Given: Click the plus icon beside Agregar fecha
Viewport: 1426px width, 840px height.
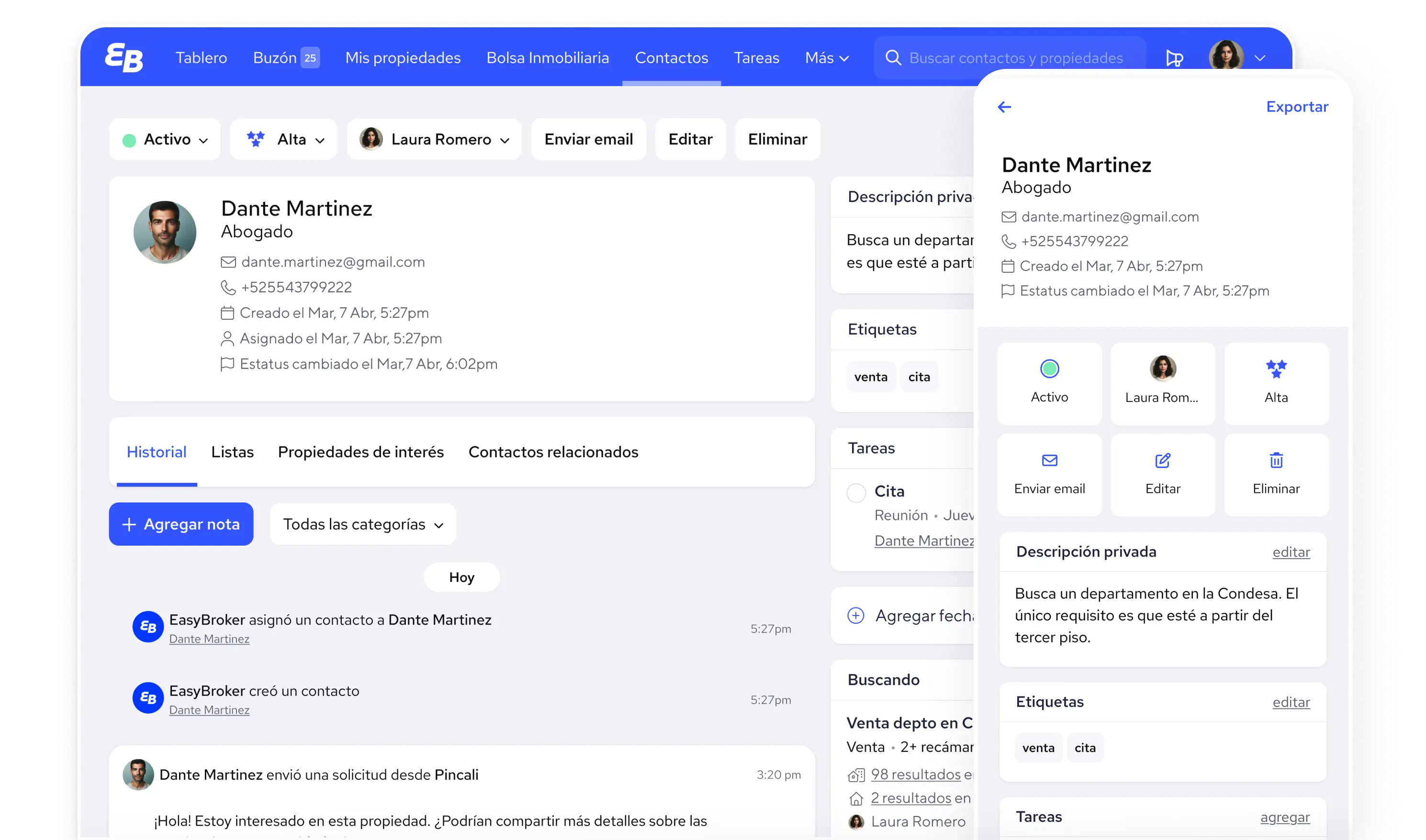Looking at the screenshot, I should pyautogui.click(x=855, y=616).
